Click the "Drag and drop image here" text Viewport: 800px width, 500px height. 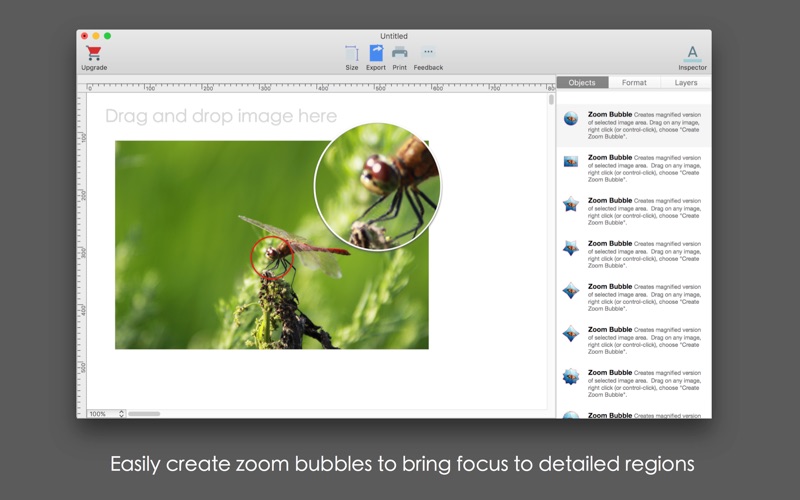221,116
